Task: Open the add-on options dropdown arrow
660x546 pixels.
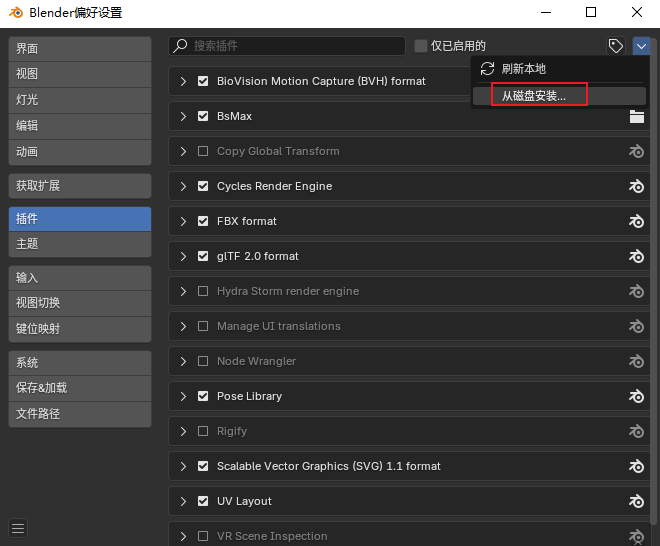Action: click(641, 46)
